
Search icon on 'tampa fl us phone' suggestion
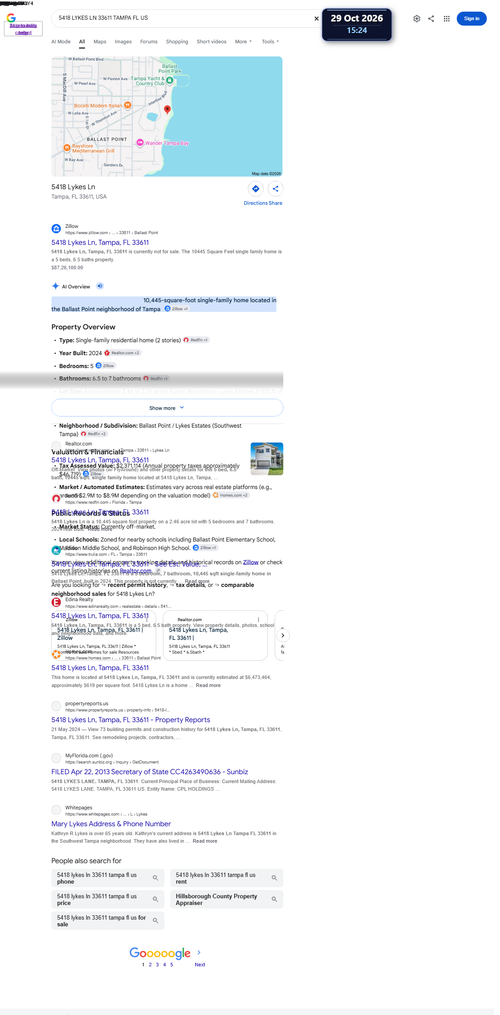point(155,878)
